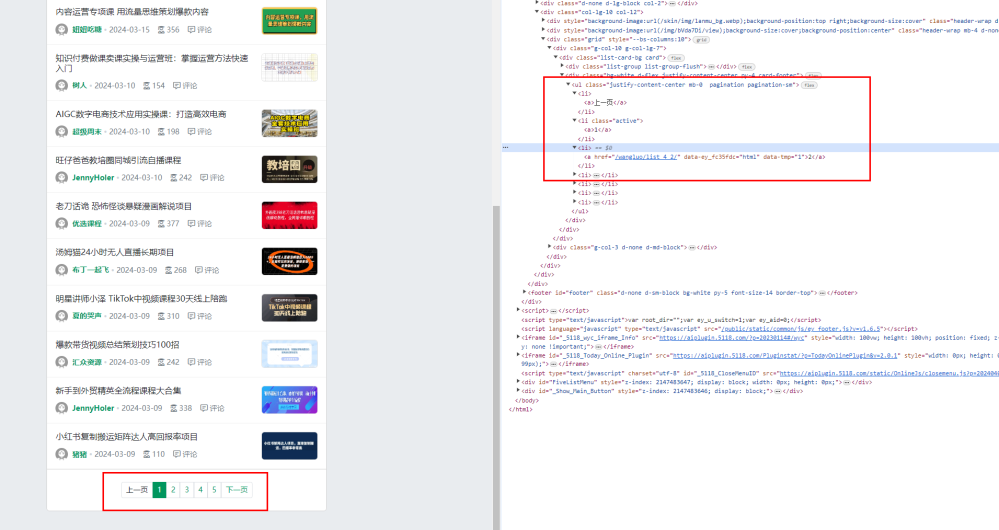
Task: Click the 评论 comment link in 夏的哭声's row
Action: pyautogui.click(x=199, y=316)
